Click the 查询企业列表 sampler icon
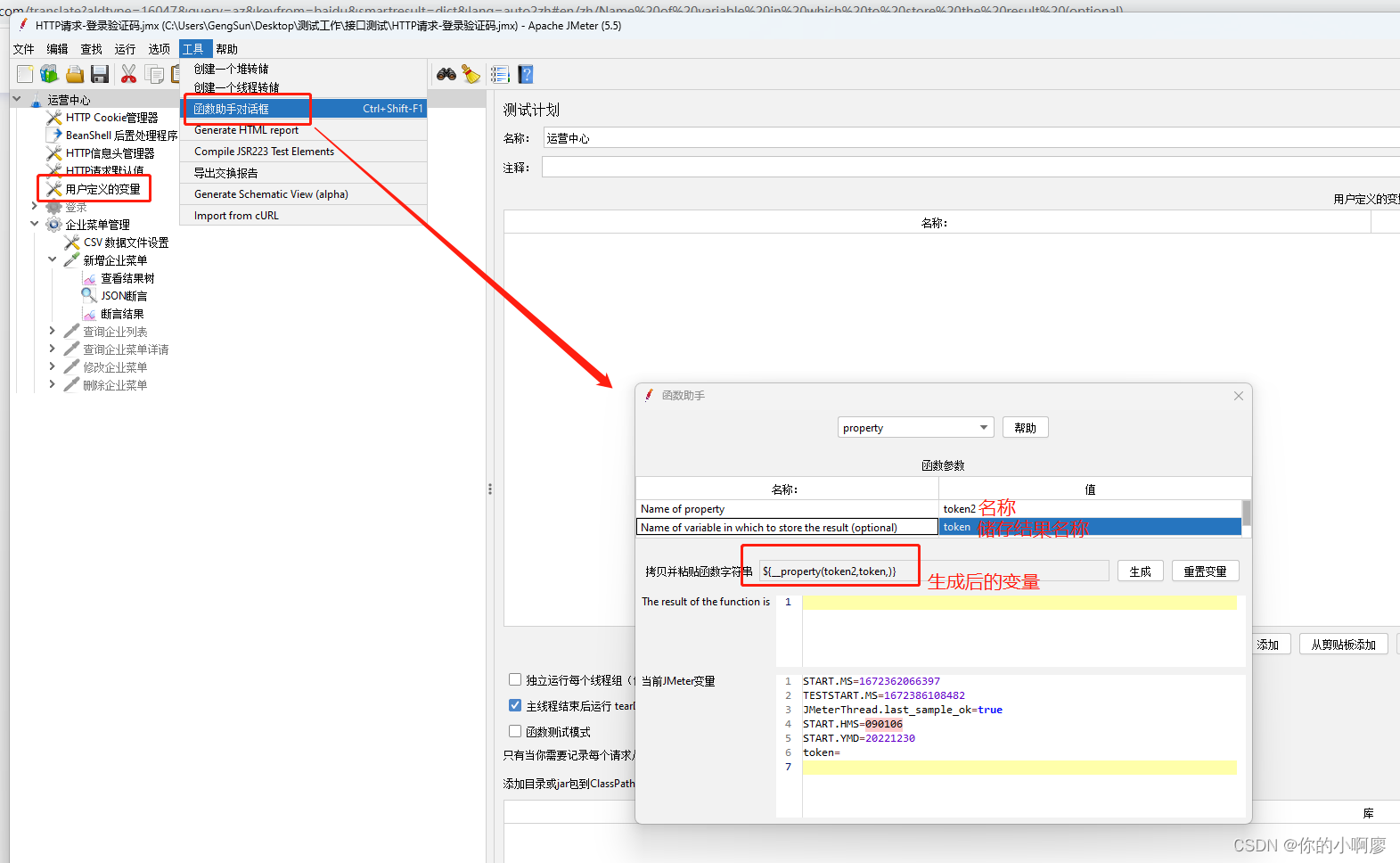 point(72,332)
